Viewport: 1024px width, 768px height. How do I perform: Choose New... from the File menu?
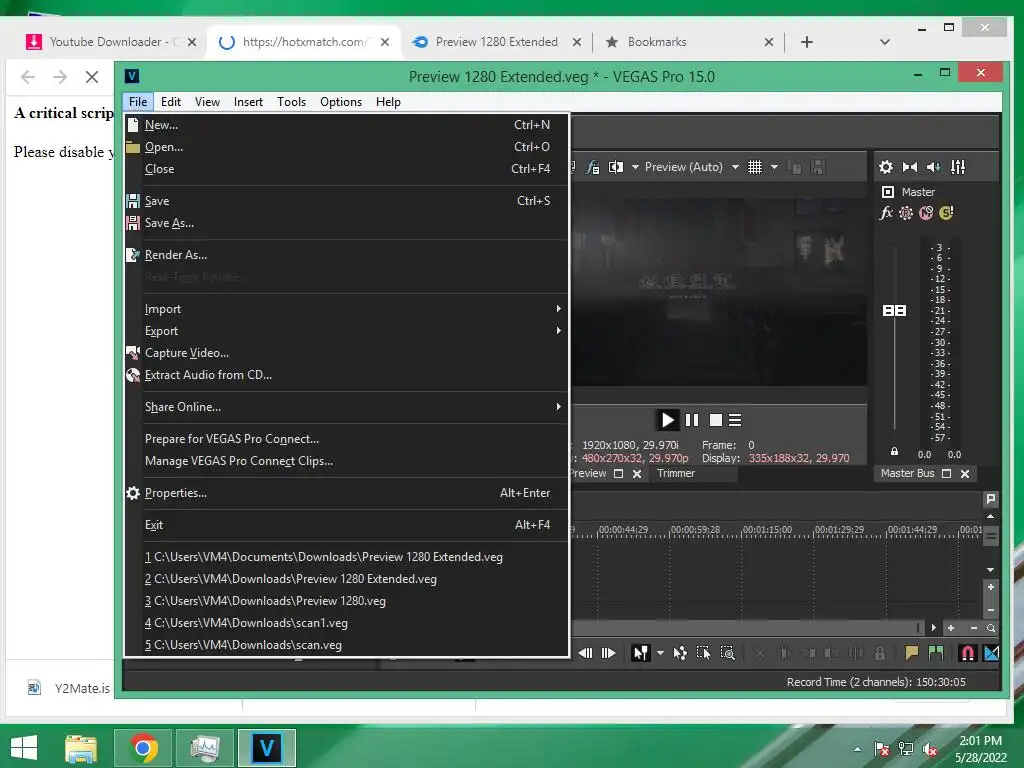tap(346, 125)
